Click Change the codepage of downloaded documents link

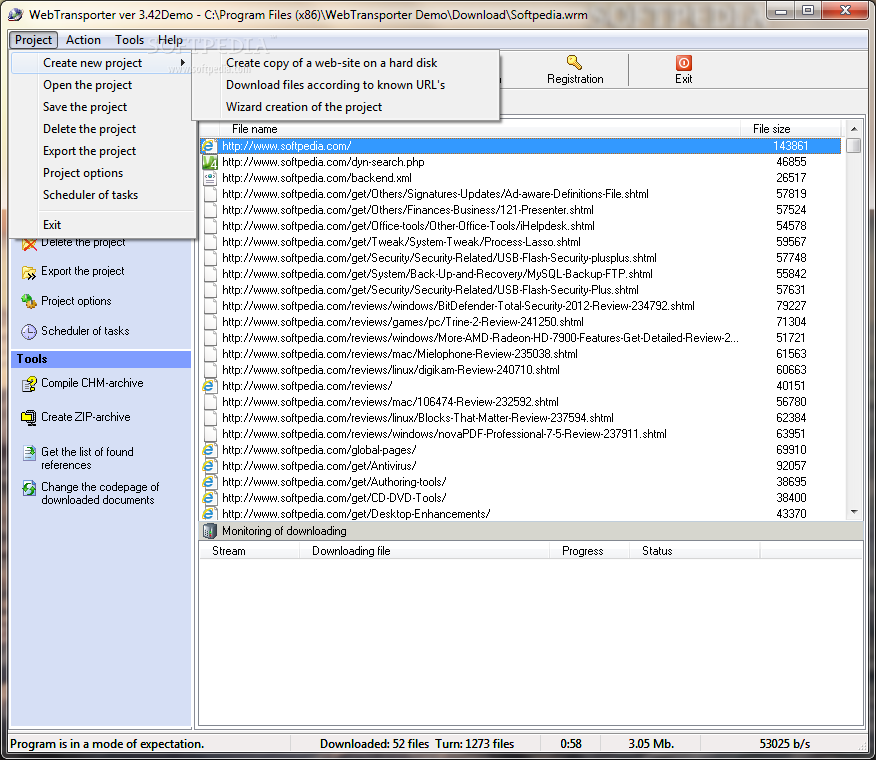tap(100, 493)
